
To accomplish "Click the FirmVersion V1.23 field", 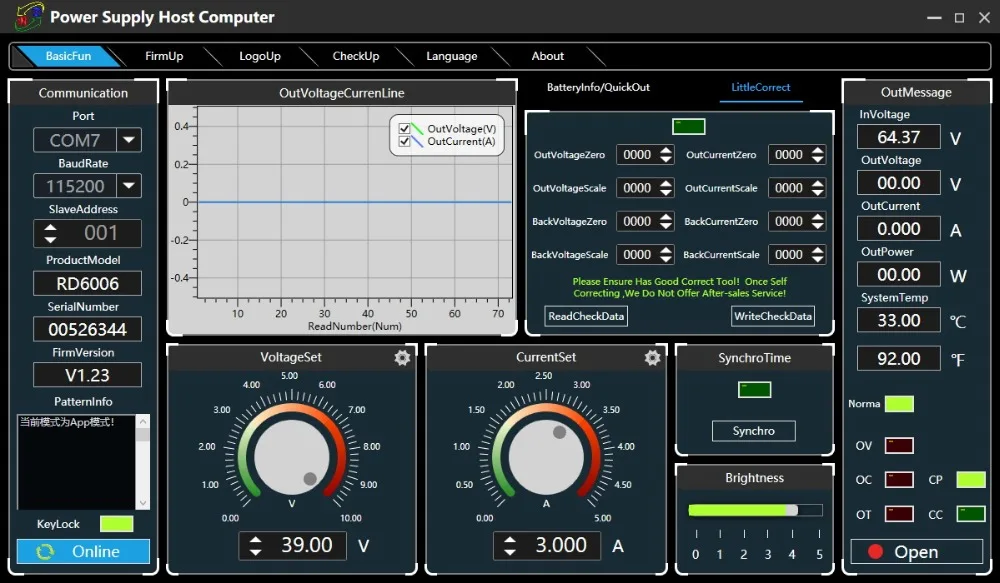I will (x=87, y=375).
